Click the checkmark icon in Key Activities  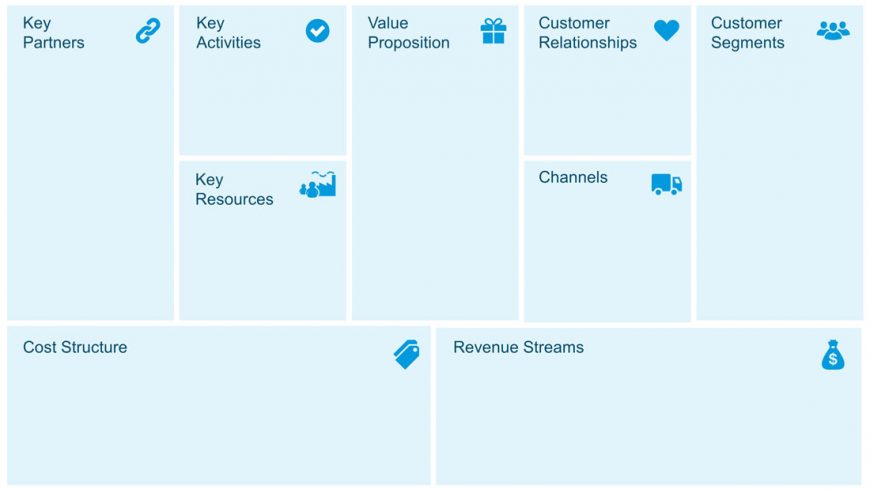[317, 31]
